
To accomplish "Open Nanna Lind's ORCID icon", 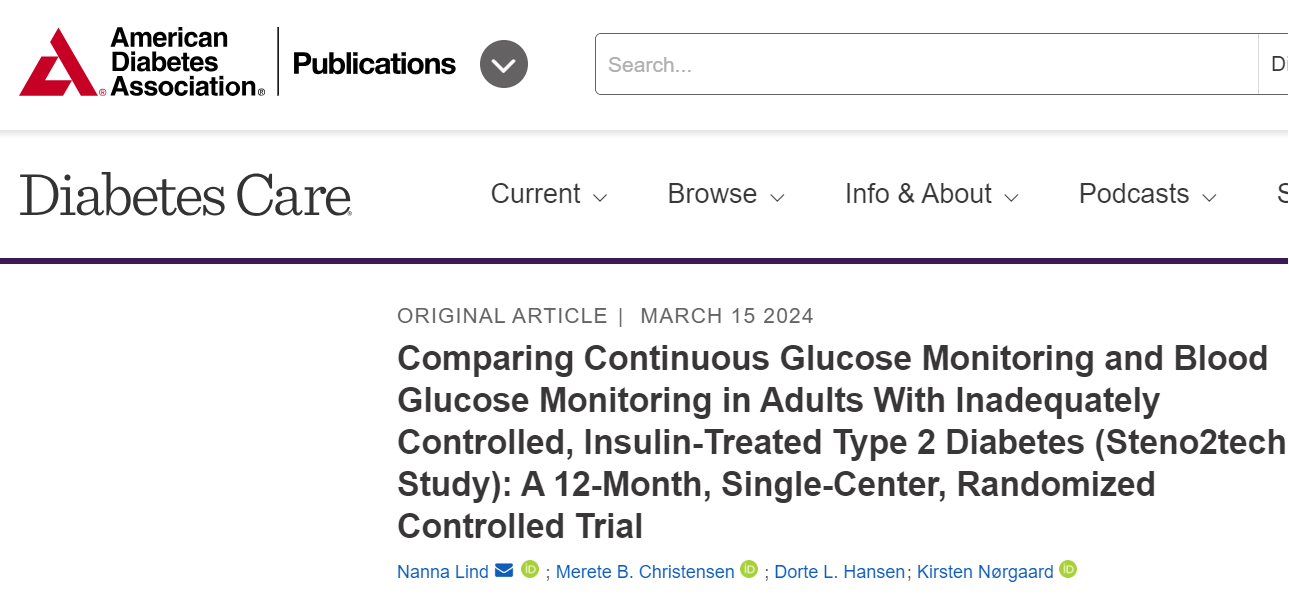I will (530, 569).
